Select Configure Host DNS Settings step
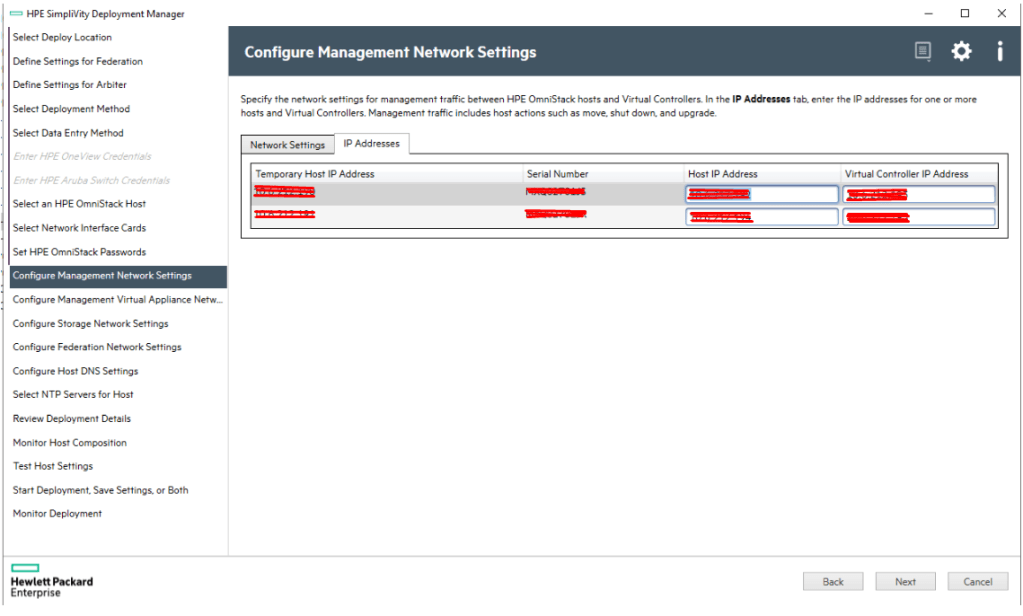1023x616 pixels. (75, 371)
